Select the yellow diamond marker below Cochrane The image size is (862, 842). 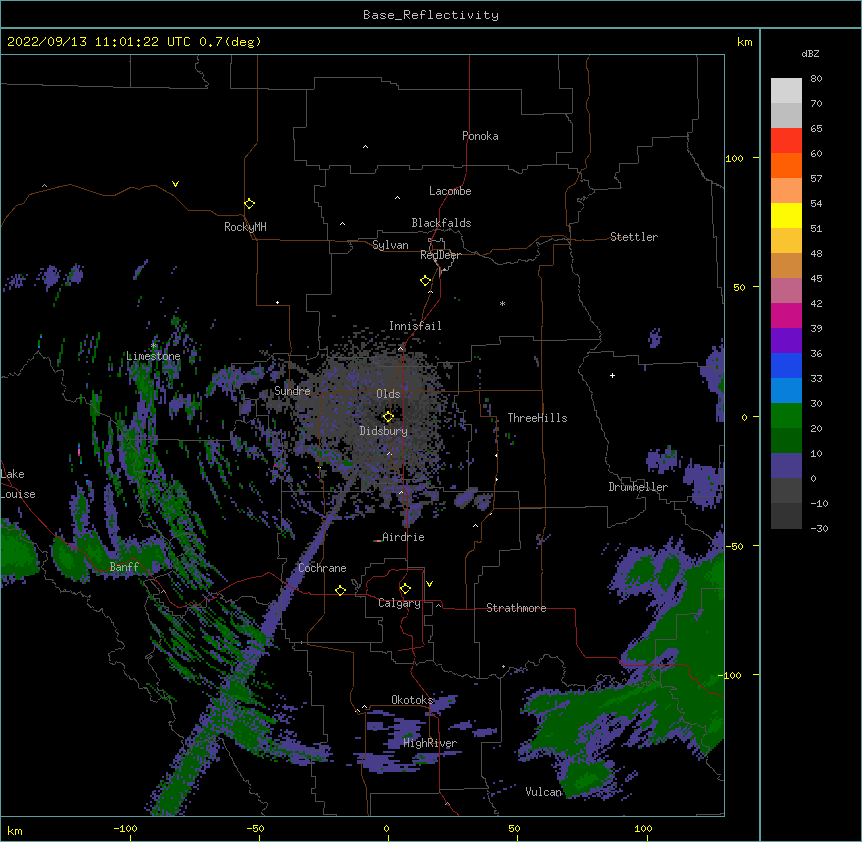point(340,590)
